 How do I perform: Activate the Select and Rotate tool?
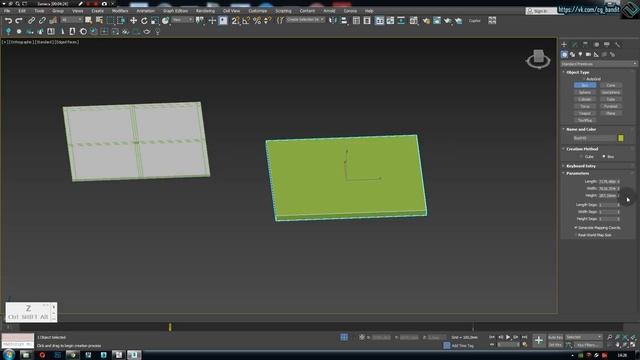pyautogui.click(x=144, y=20)
